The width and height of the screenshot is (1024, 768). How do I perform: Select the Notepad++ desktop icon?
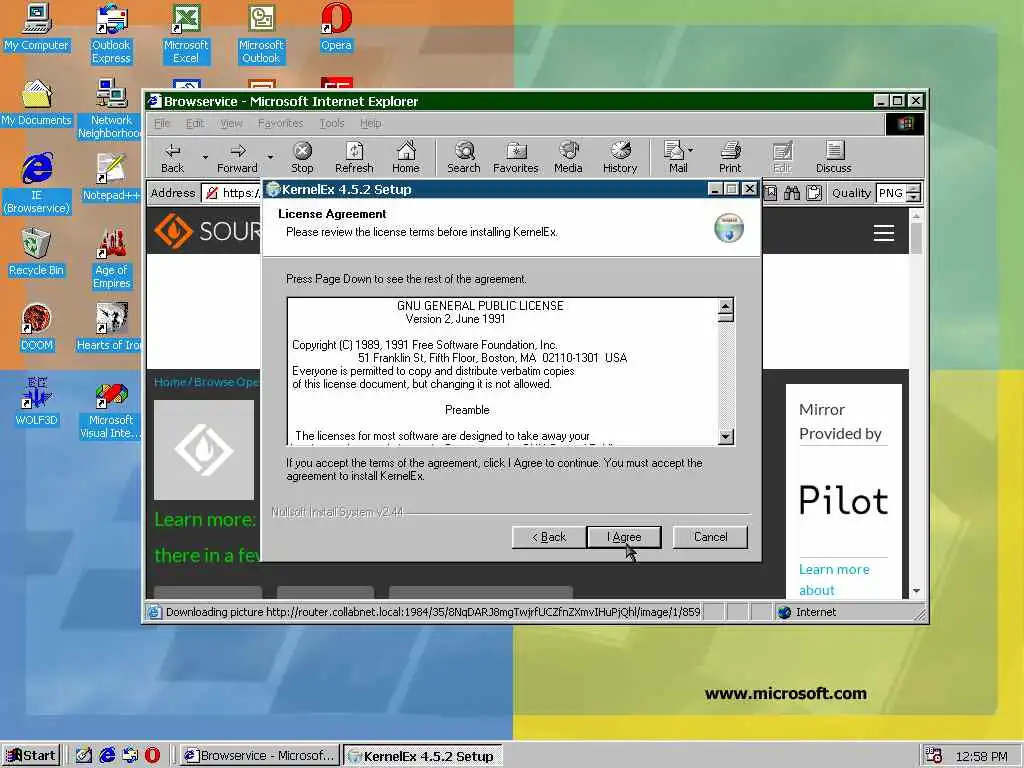[x=111, y=178]
